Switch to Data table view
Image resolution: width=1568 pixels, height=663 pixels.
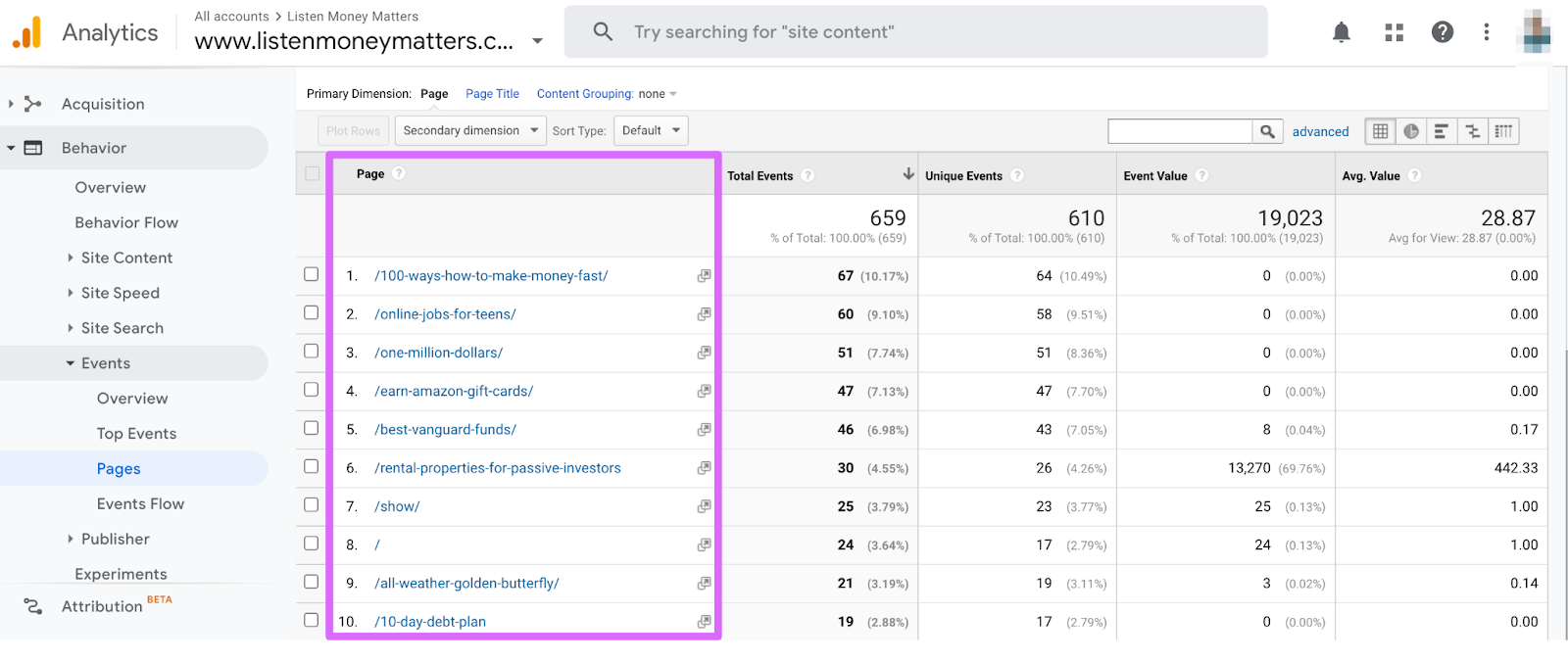[x=1380, y=131]
